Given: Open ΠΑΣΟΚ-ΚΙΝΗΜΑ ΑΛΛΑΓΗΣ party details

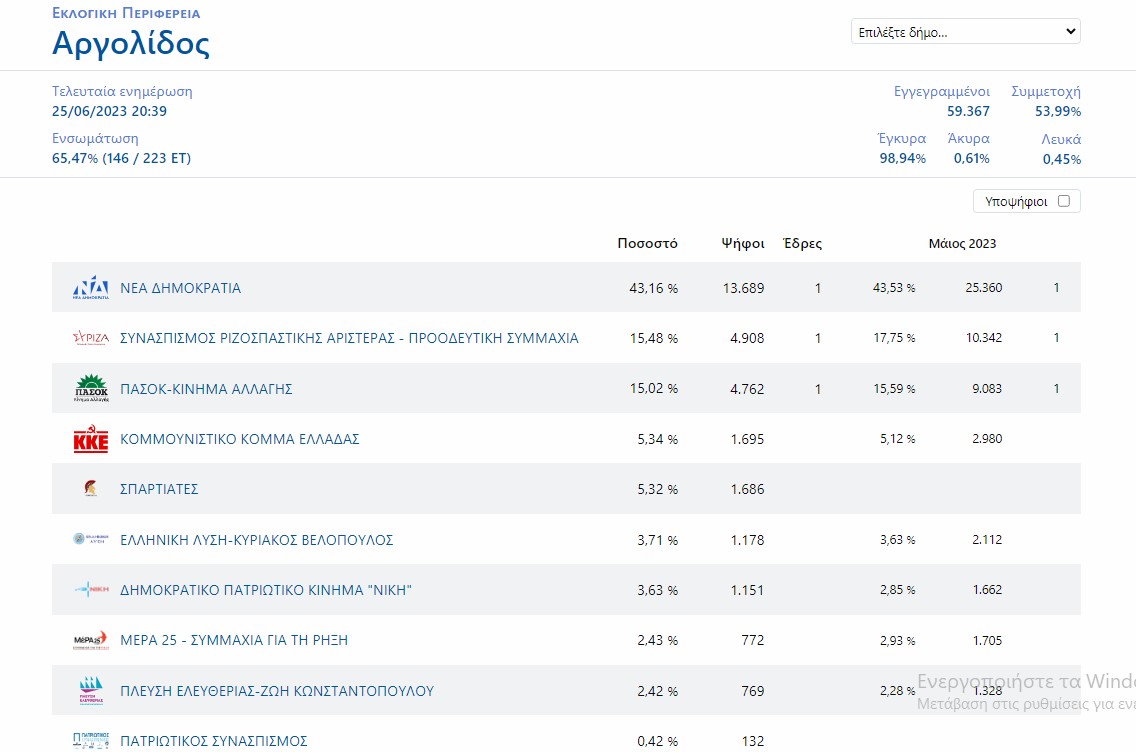Looking at the screenshot, I should pyautogui.click(x=206, y=389).
